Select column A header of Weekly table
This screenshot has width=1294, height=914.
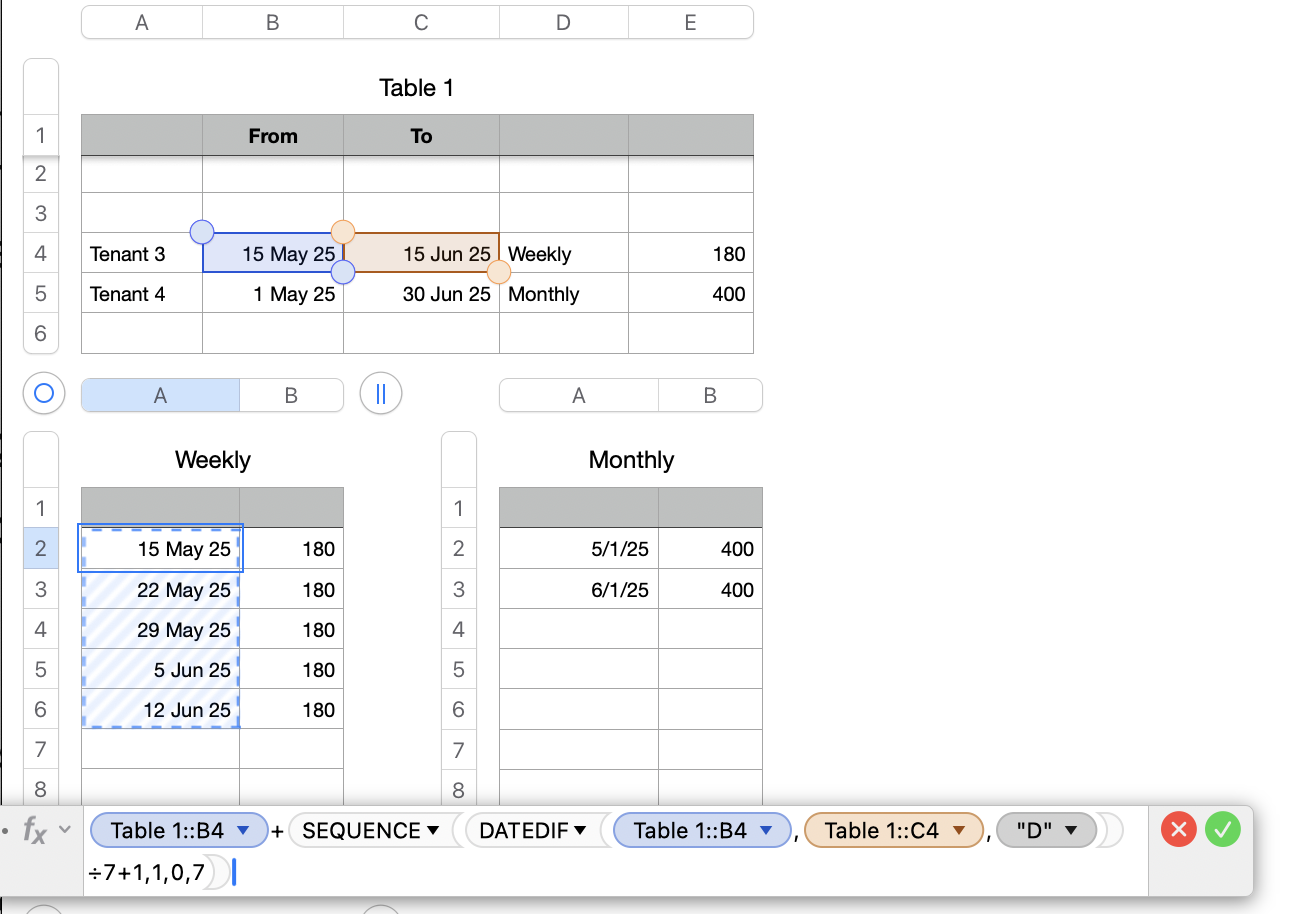coord(160,395)
